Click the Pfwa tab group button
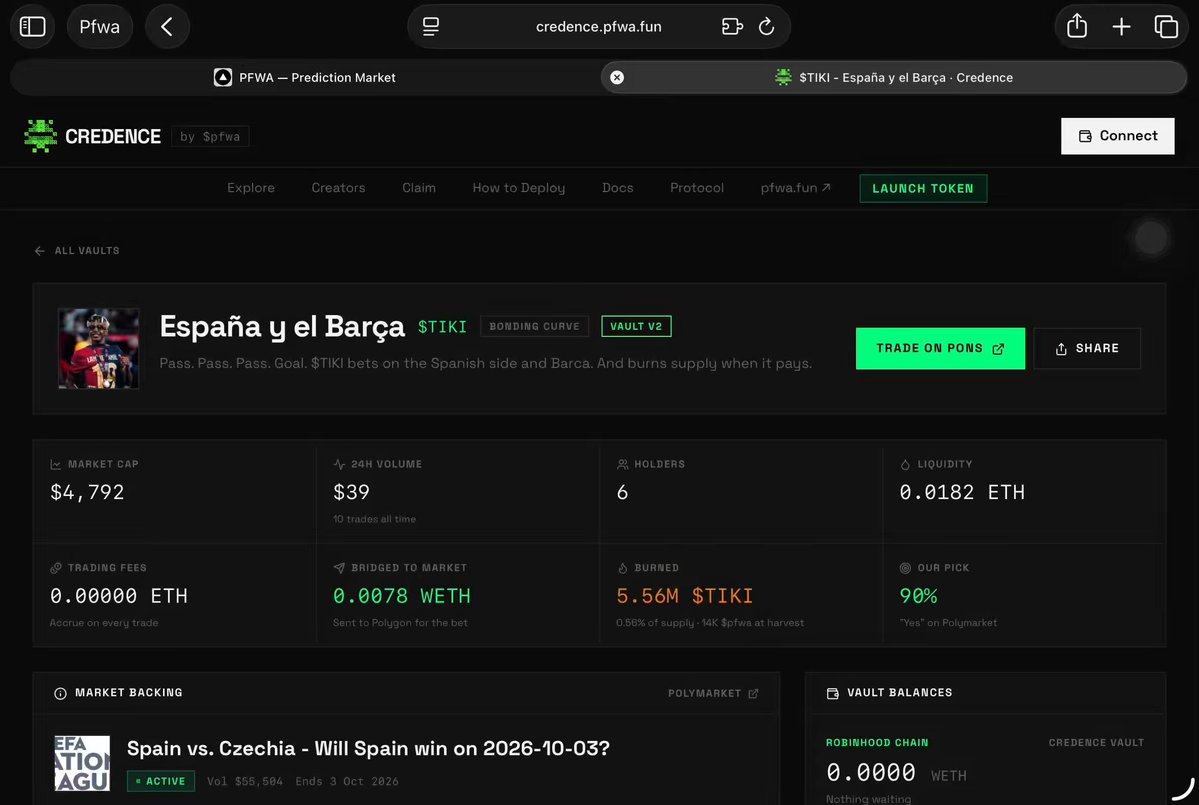 (x=99, y=27)
